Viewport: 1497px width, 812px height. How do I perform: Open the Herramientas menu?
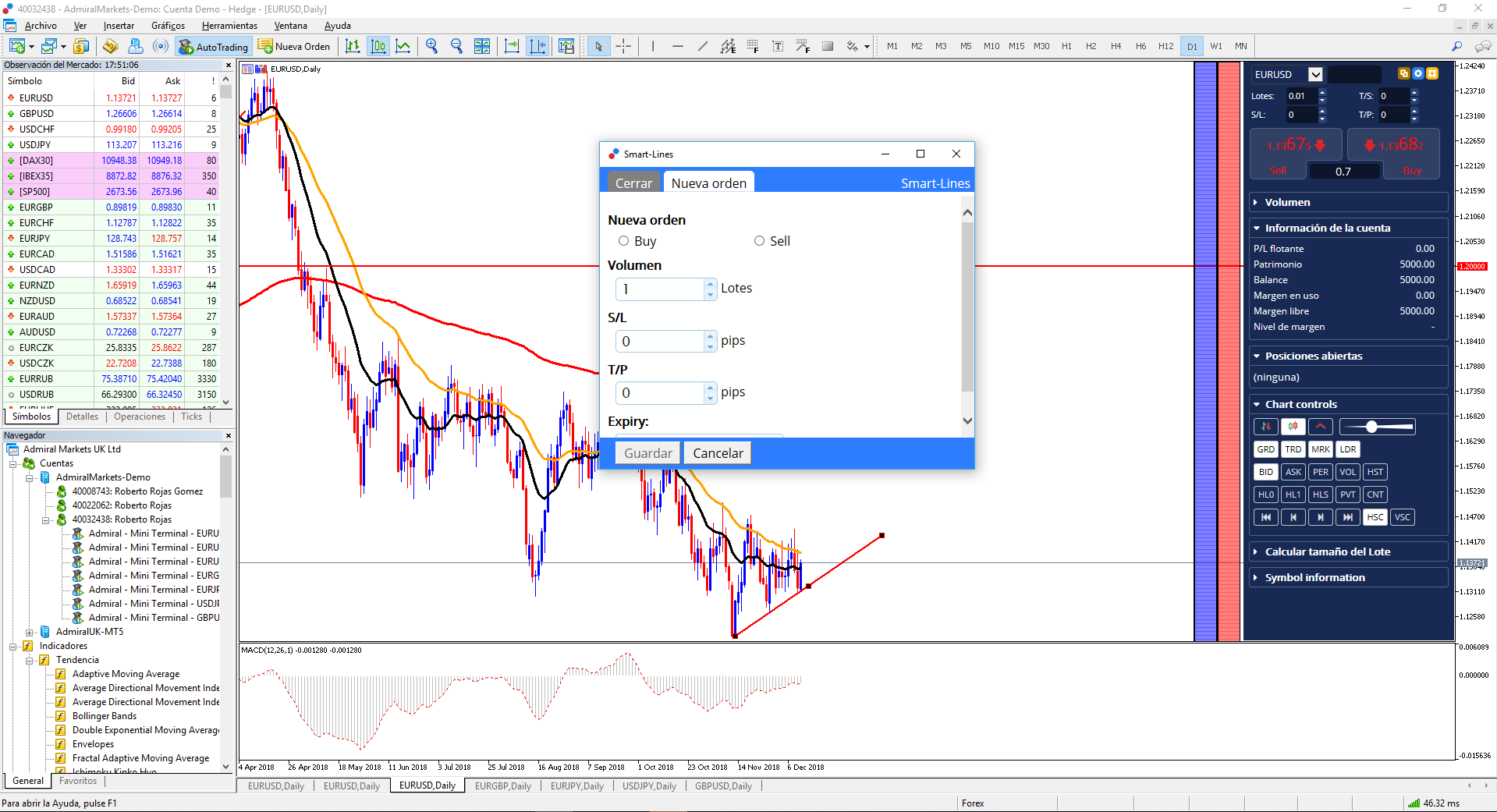pyautogui.click(x=229, y=26)
